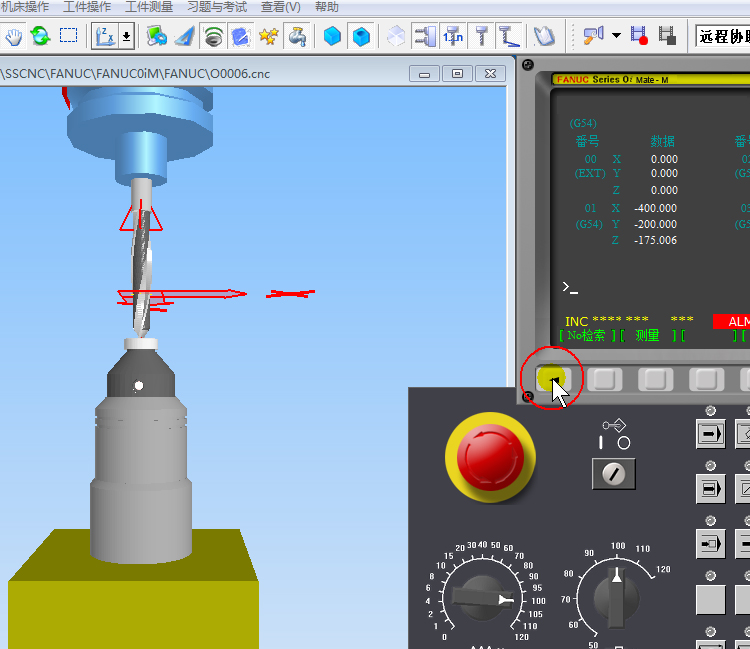Open the 帮助 menu
This screenshot has height=649, width=750.
tap(327, 7)
